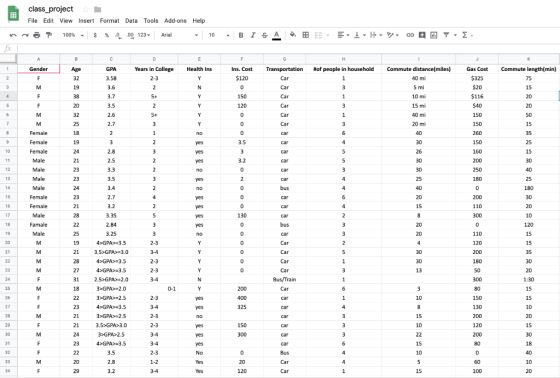The height and width of the screenshot is (378, 560).
Task: Open the Data menu
Action: [131, 21]
